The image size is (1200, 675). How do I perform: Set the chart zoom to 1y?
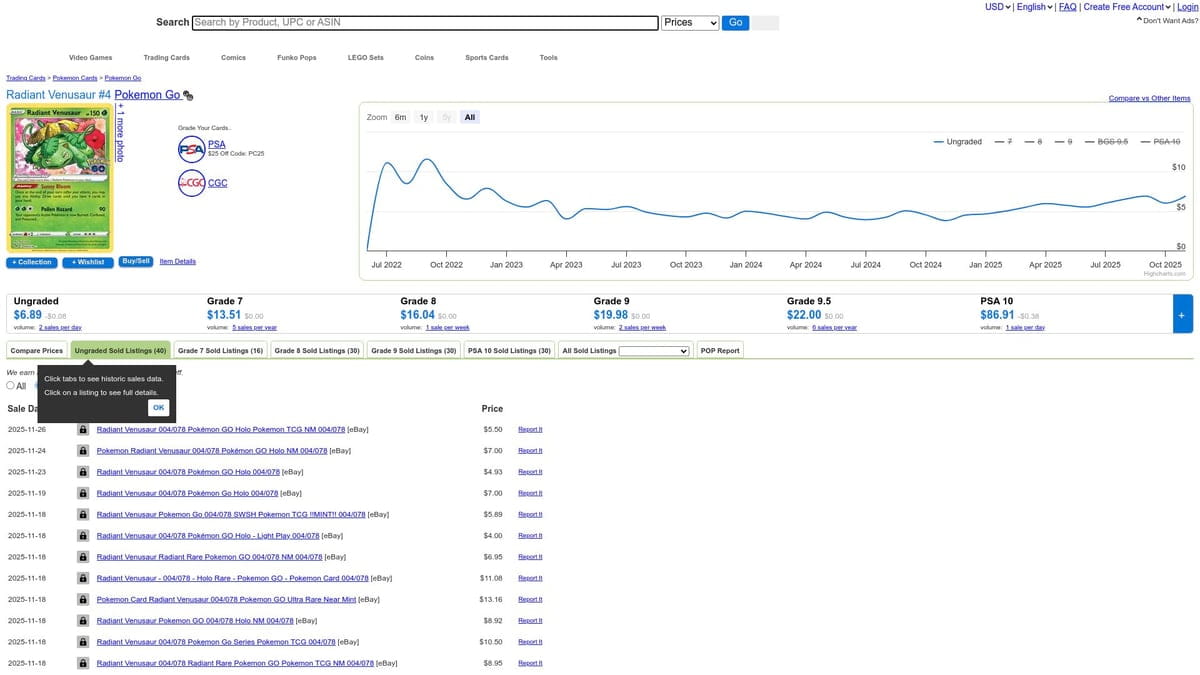(x=424, y=117)
